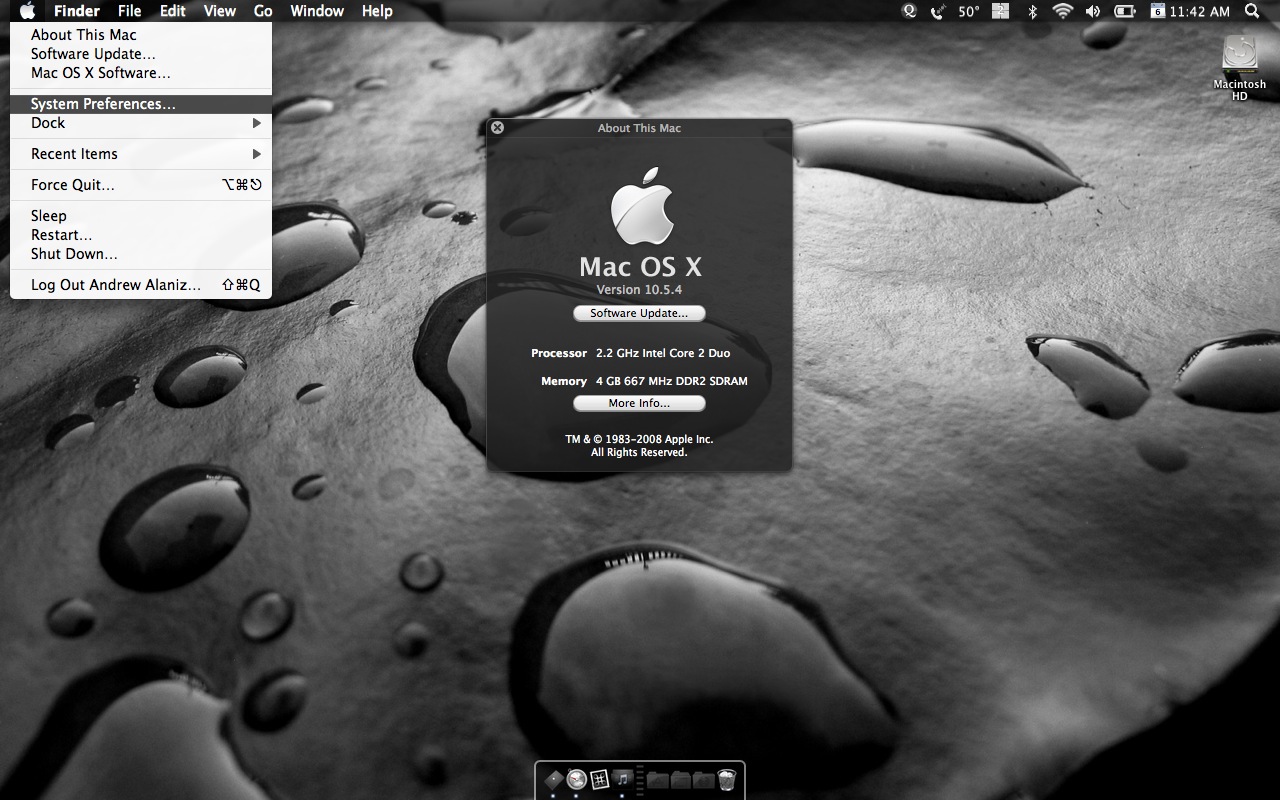Click the round Q menu bar icon

(909, 11)
